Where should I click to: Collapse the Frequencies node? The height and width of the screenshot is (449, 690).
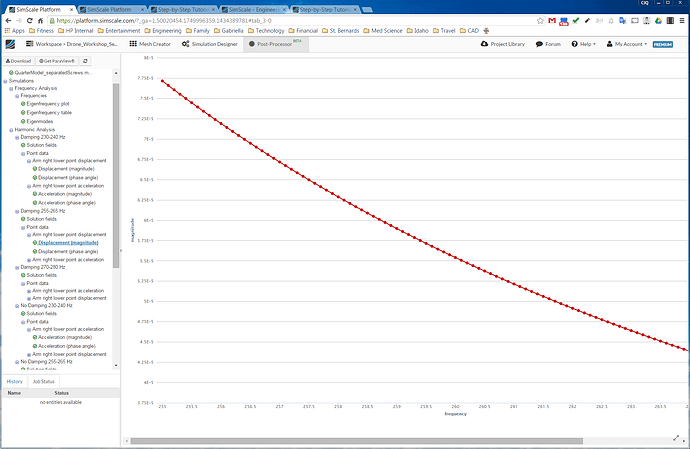tap(17, 96)
